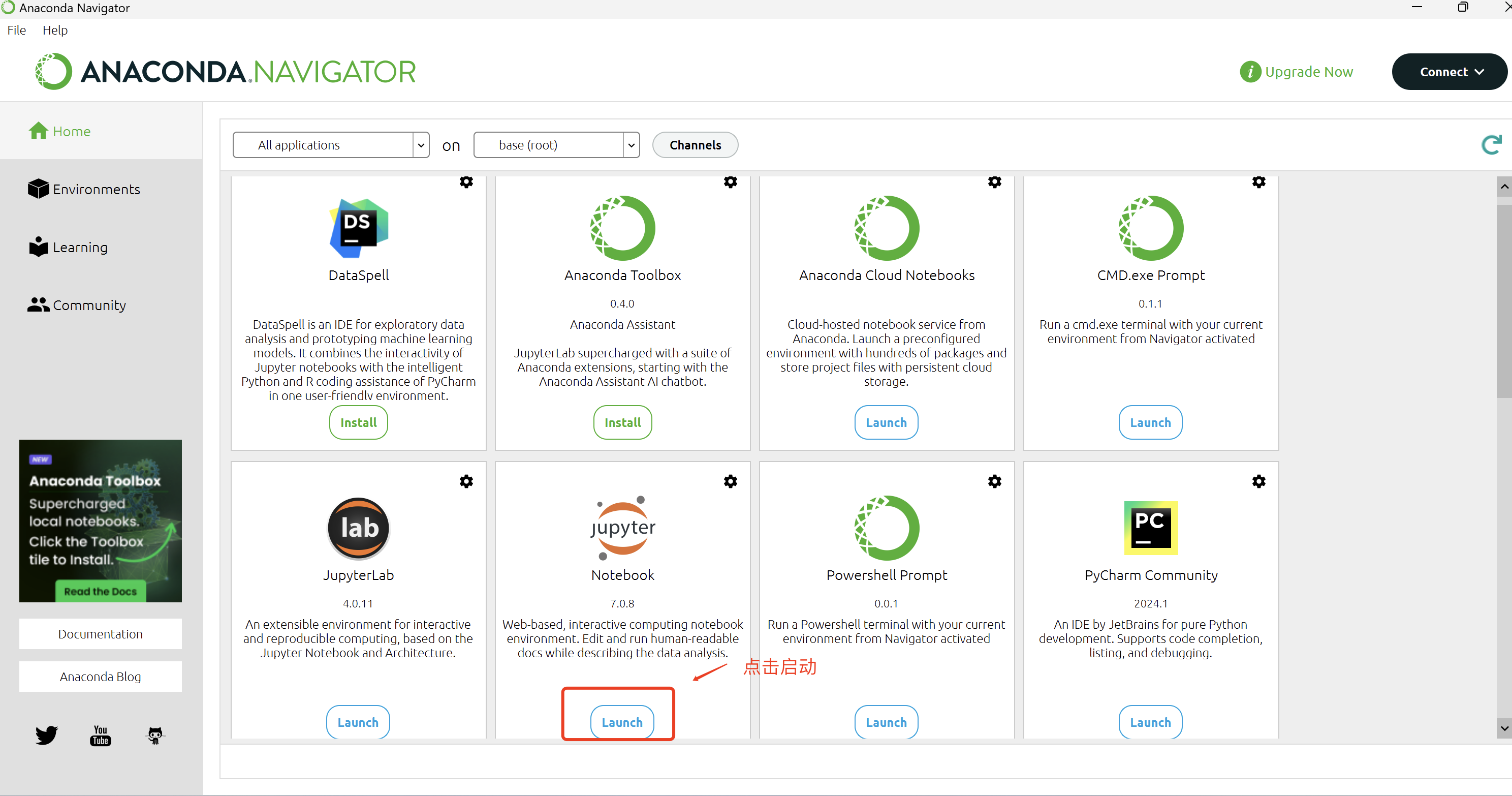Open the GitHub octocat icon link

155,735
